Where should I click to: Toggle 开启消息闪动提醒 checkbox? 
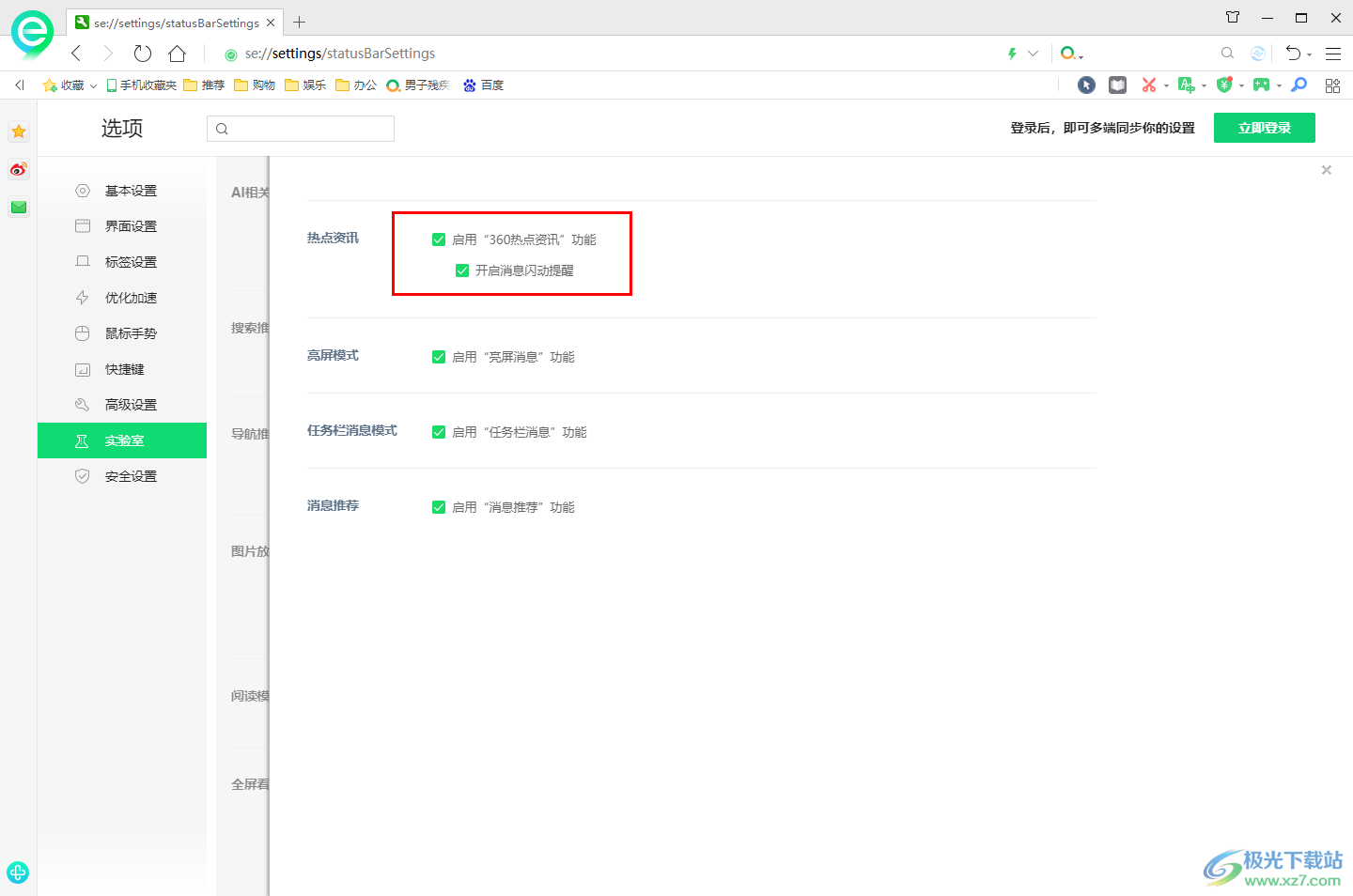462,270
